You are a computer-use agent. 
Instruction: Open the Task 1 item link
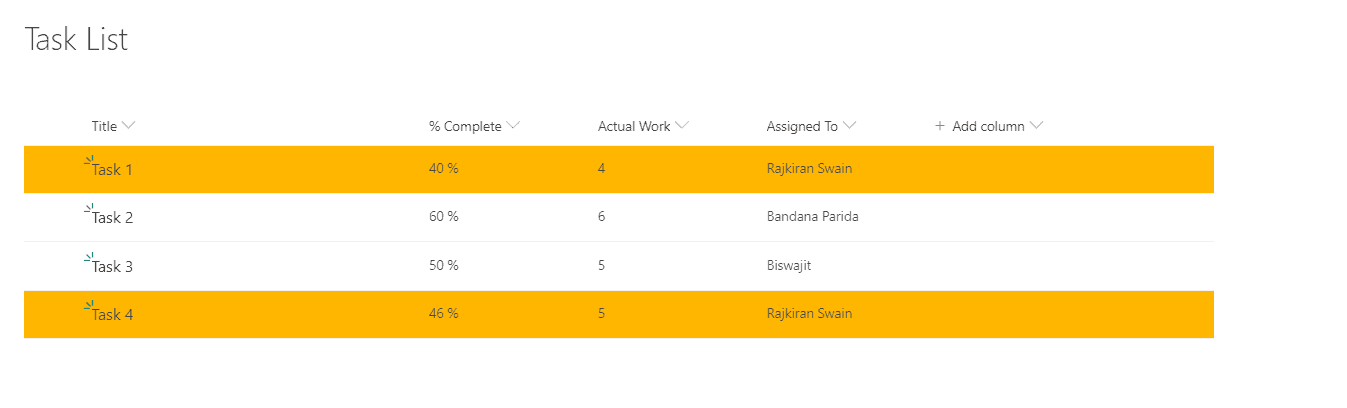112,170
